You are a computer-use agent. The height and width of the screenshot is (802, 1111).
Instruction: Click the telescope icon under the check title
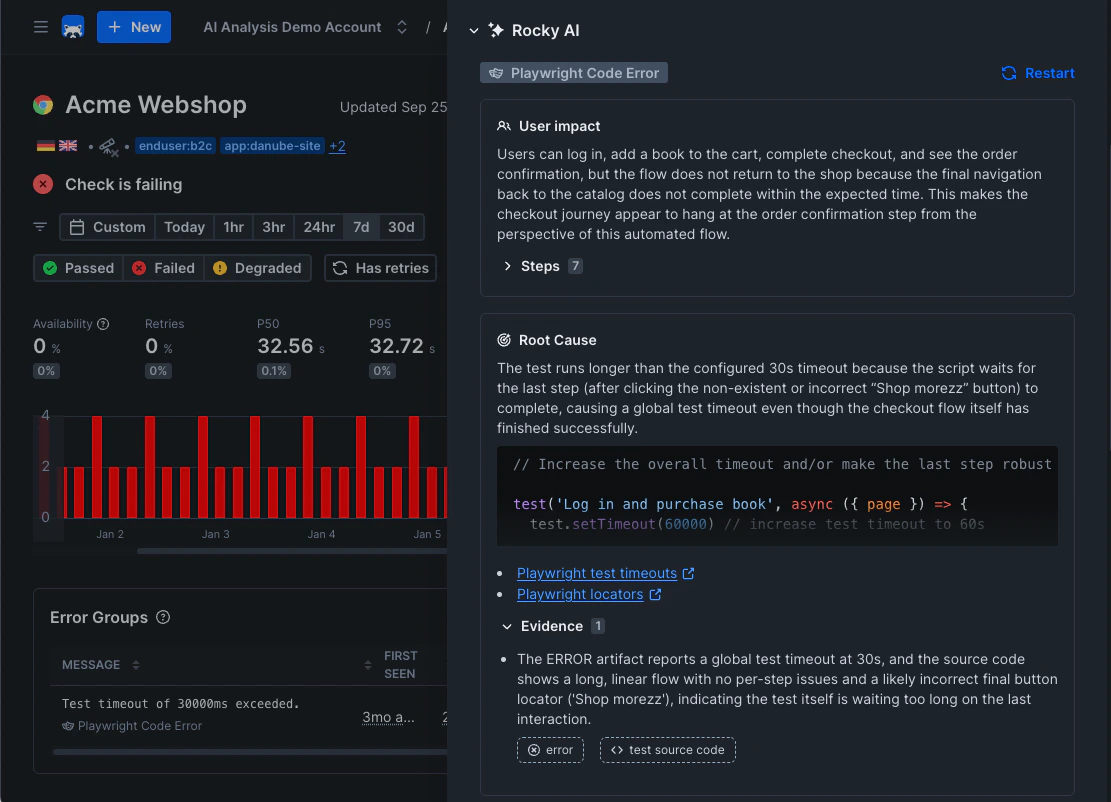(x=109, y=148)
